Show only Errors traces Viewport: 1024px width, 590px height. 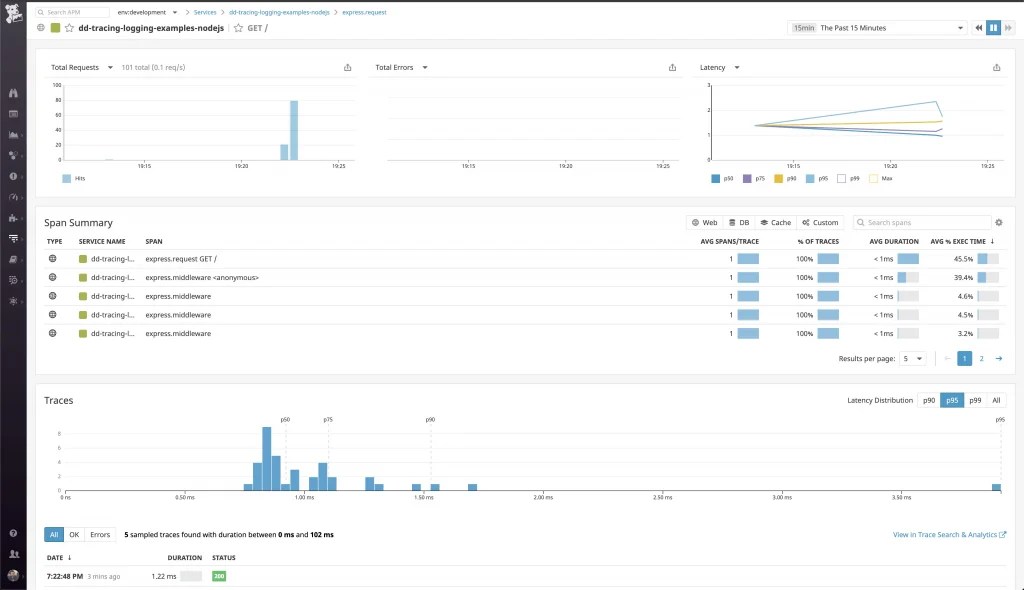pyautogui.click(x=100, y=534)
